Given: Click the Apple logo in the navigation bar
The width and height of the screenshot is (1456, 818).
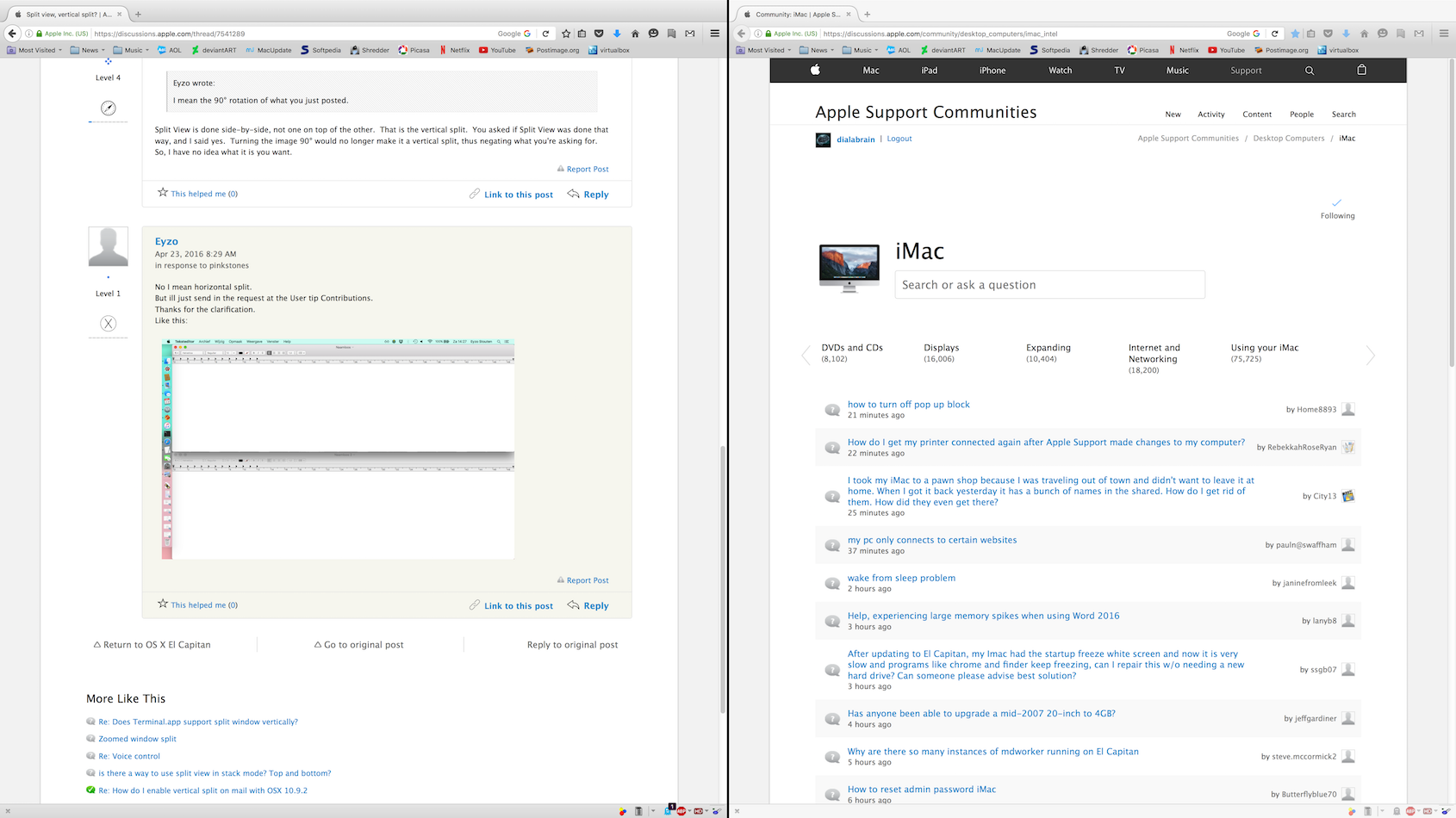Looking at the screenshot, I should click(x=814, y=70).
